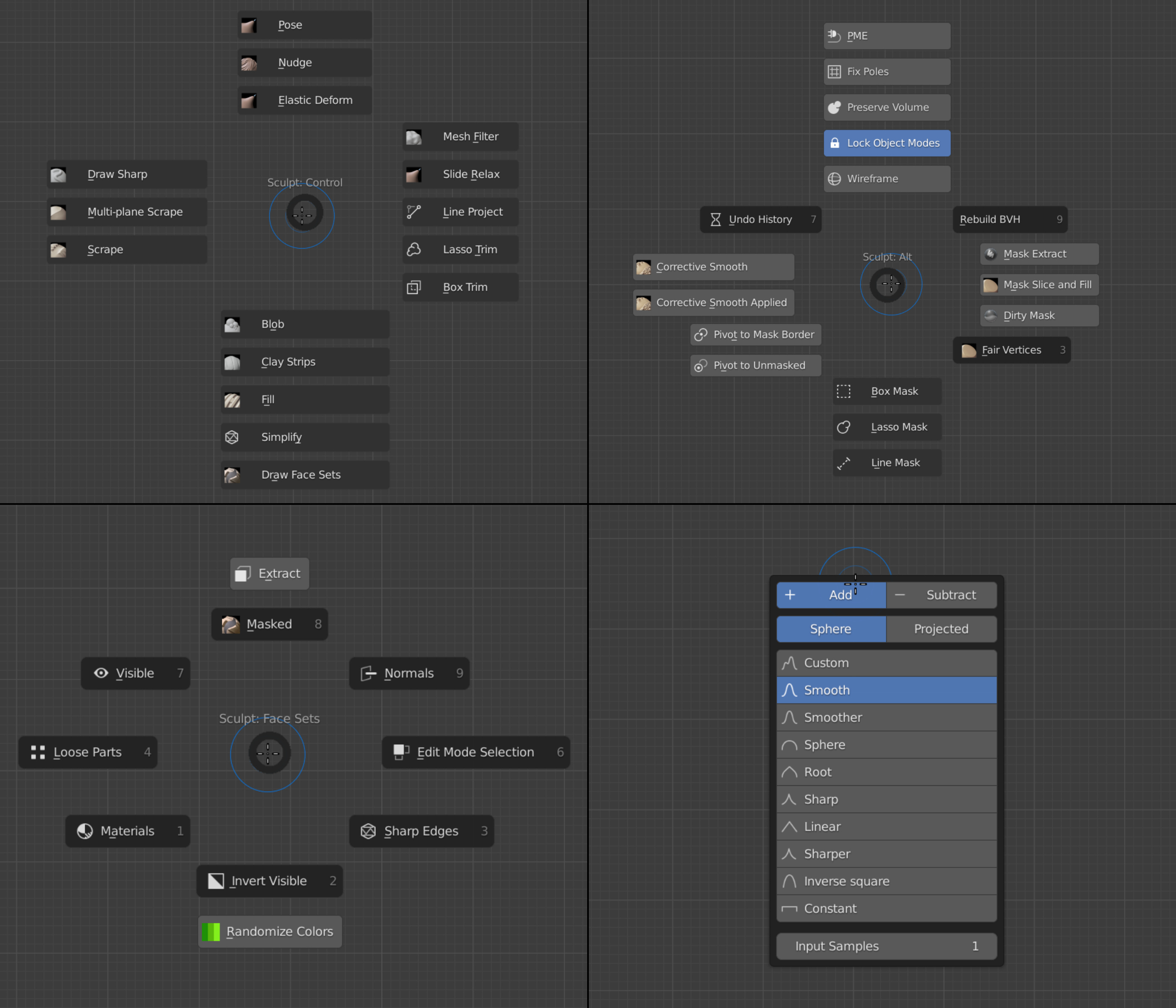
Task: Pick the Fill brush icon
Action: click(232, 400)
